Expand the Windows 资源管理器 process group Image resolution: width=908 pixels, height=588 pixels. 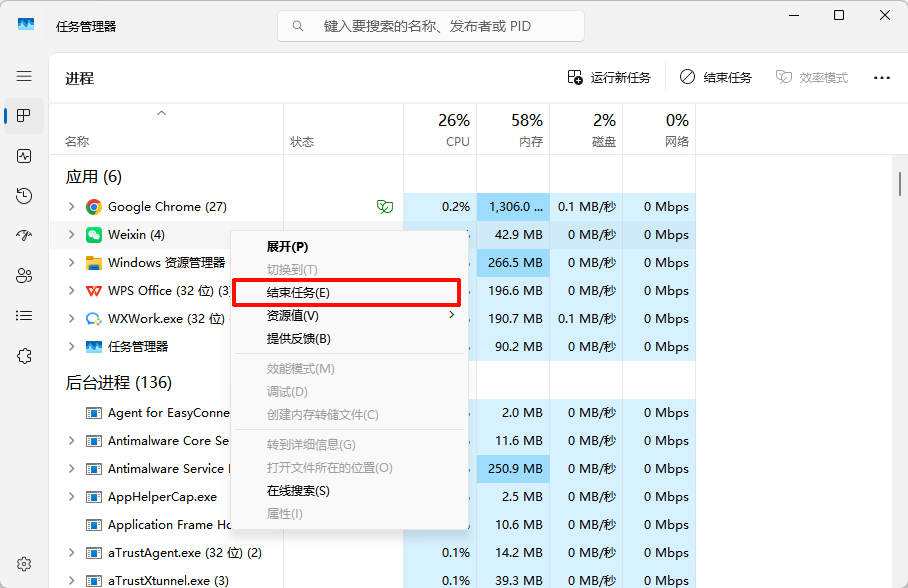point(71,263)
